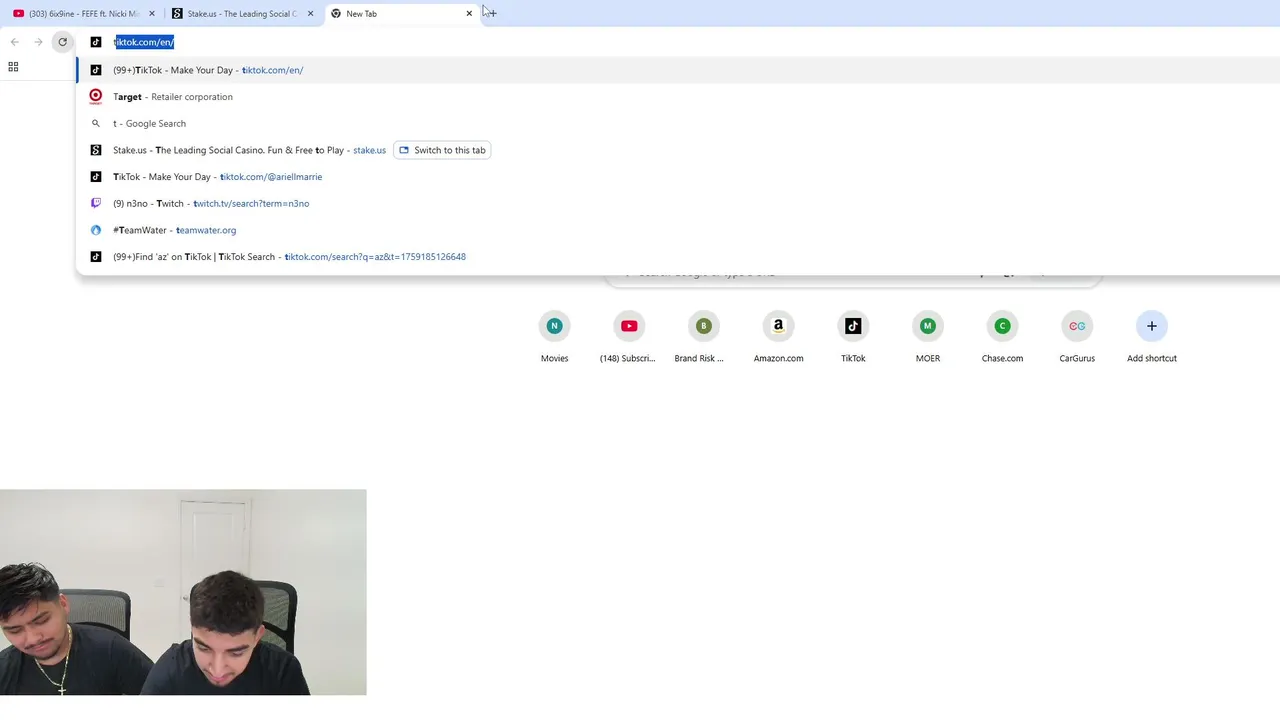
Task: Select the 'TikTok - Make Your Day' tiktok.com/en/ suggestion
Action: pyautogui.click(x=678, y=70)
